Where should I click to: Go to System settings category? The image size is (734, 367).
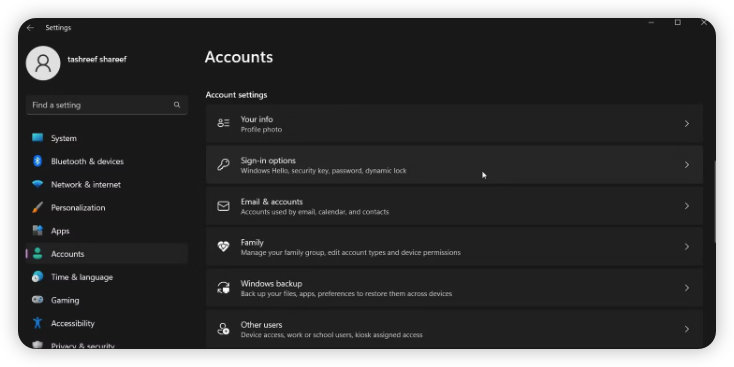click(x=107, y=138)
